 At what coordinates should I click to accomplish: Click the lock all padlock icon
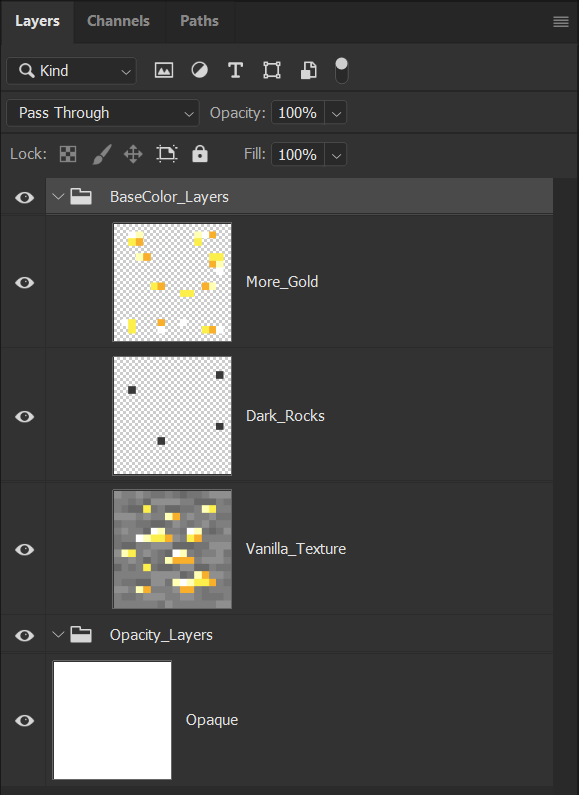click(x=200, y=153)
